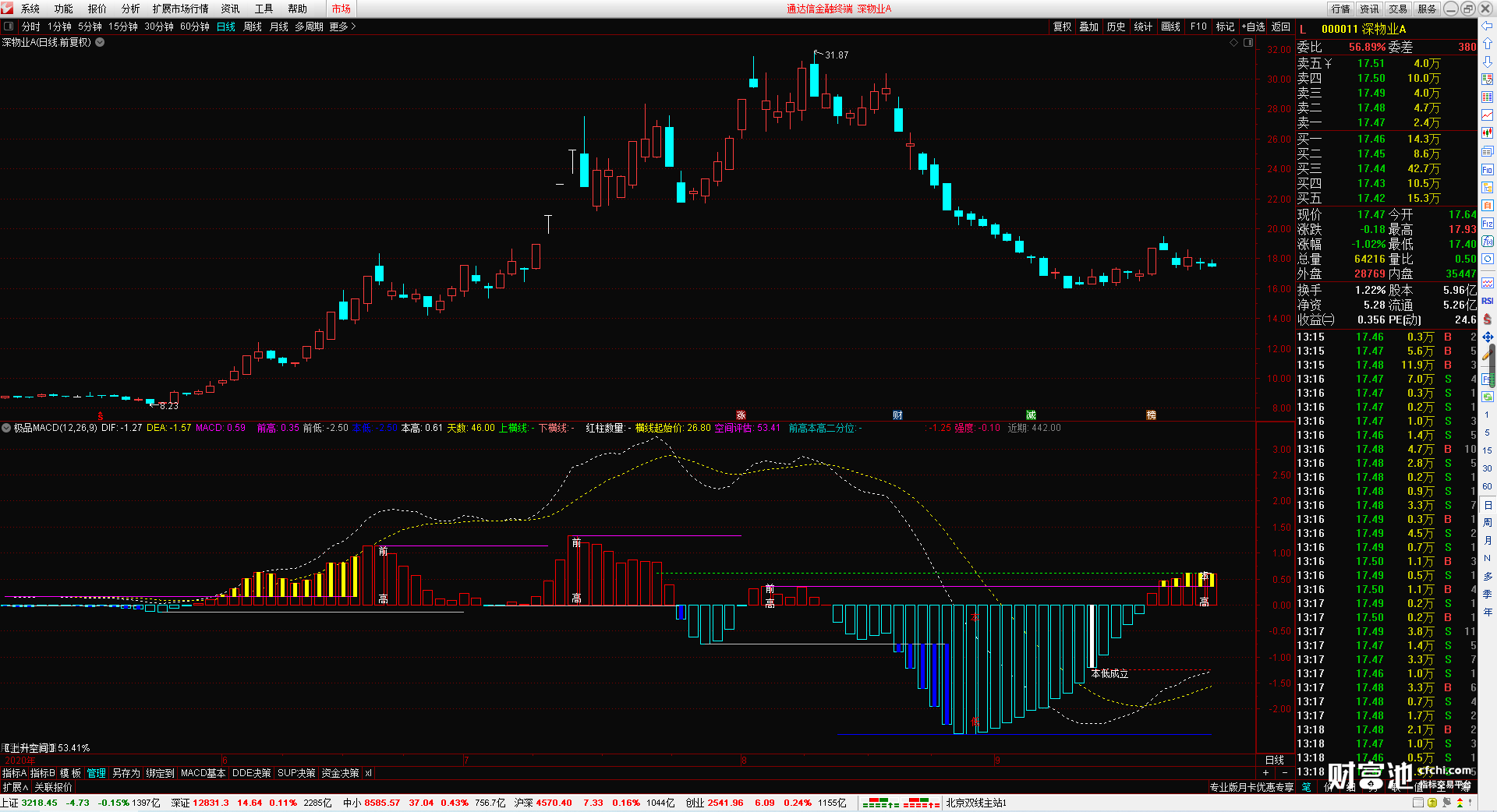This screenshot has height=812, width=1497.
Task: Open the 工具 menu
Action: click(264, 9)
